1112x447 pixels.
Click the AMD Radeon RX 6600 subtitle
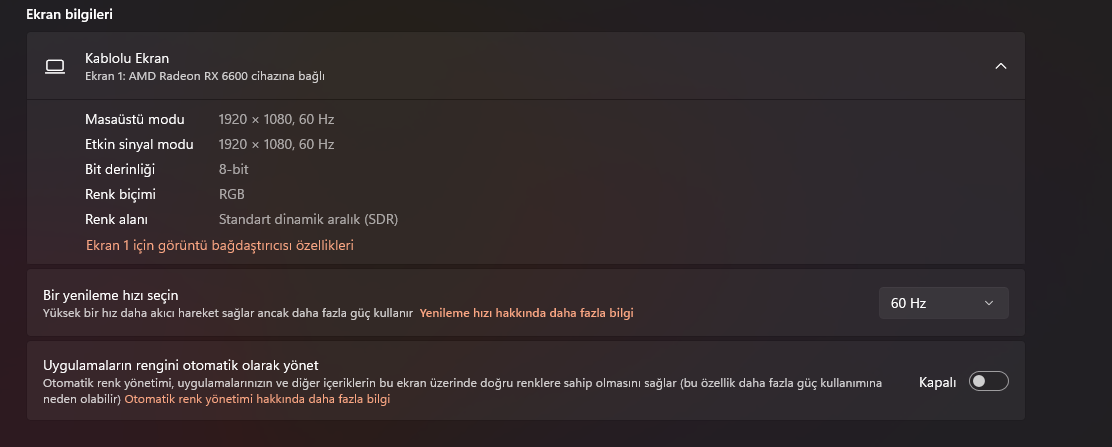click(x=205, y=76)
